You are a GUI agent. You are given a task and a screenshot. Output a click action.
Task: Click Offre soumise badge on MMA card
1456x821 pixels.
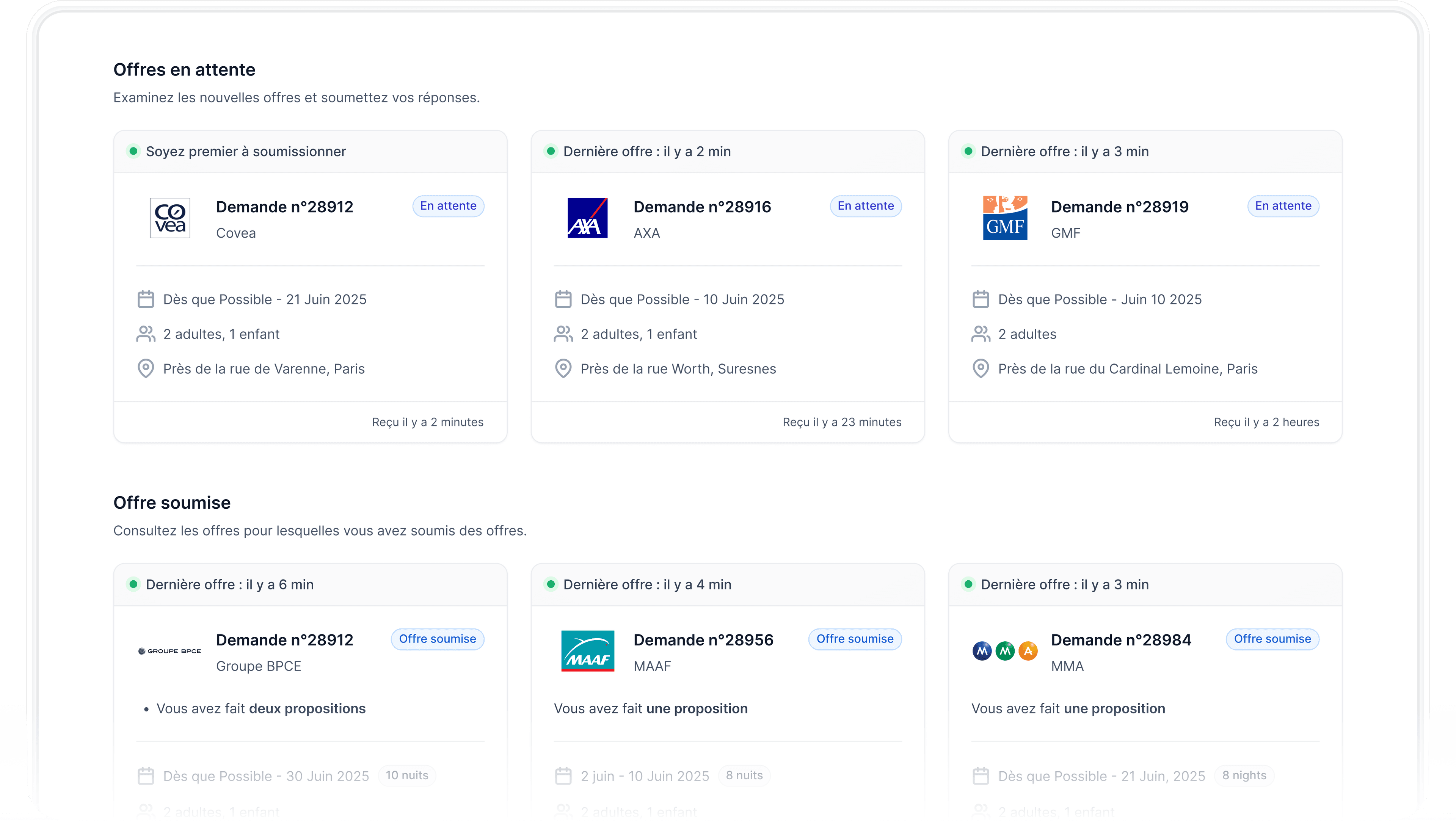[x=1272, y=639]
